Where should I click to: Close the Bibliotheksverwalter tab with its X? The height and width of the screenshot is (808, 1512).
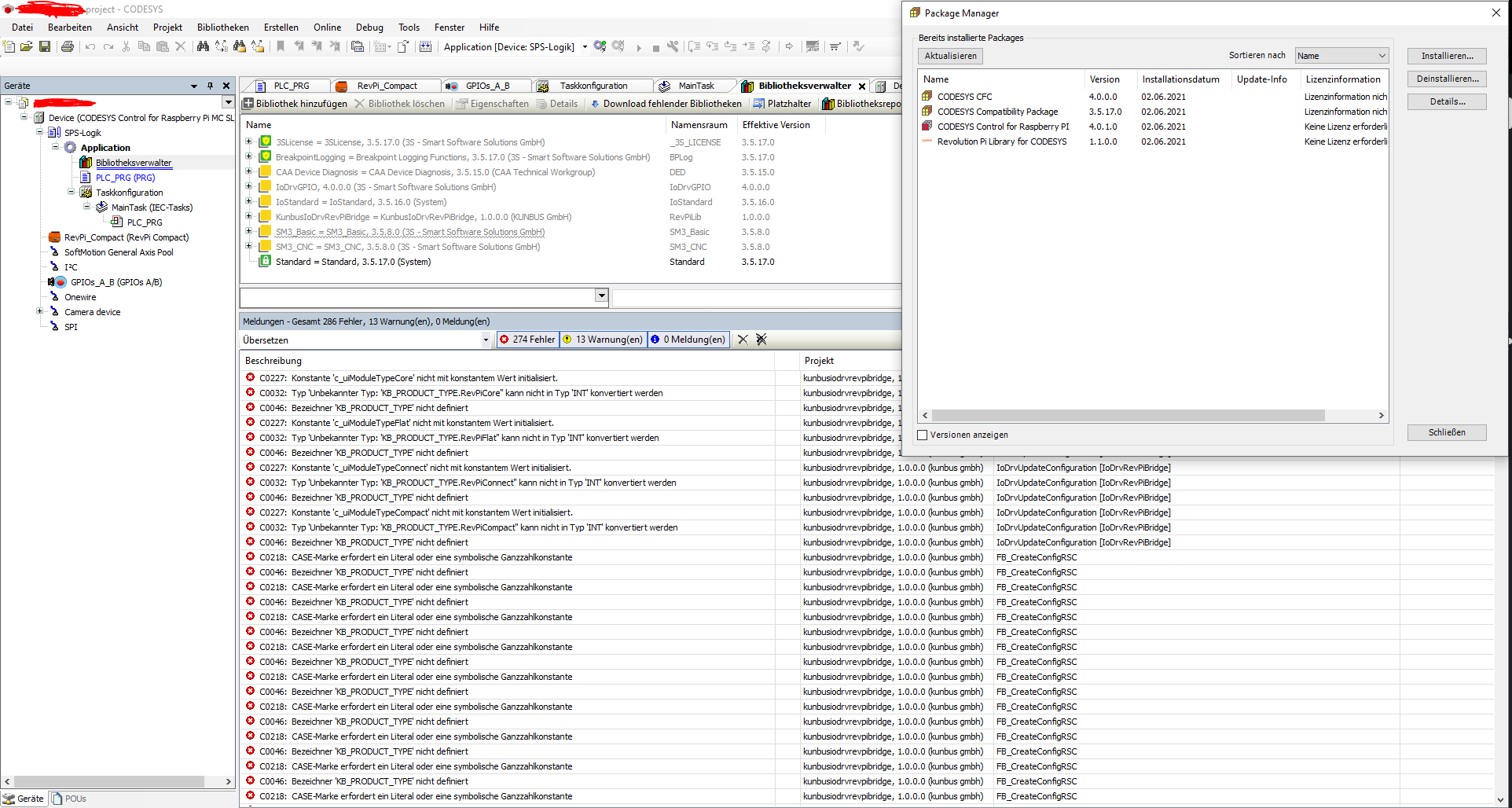(x=862, y=86)
